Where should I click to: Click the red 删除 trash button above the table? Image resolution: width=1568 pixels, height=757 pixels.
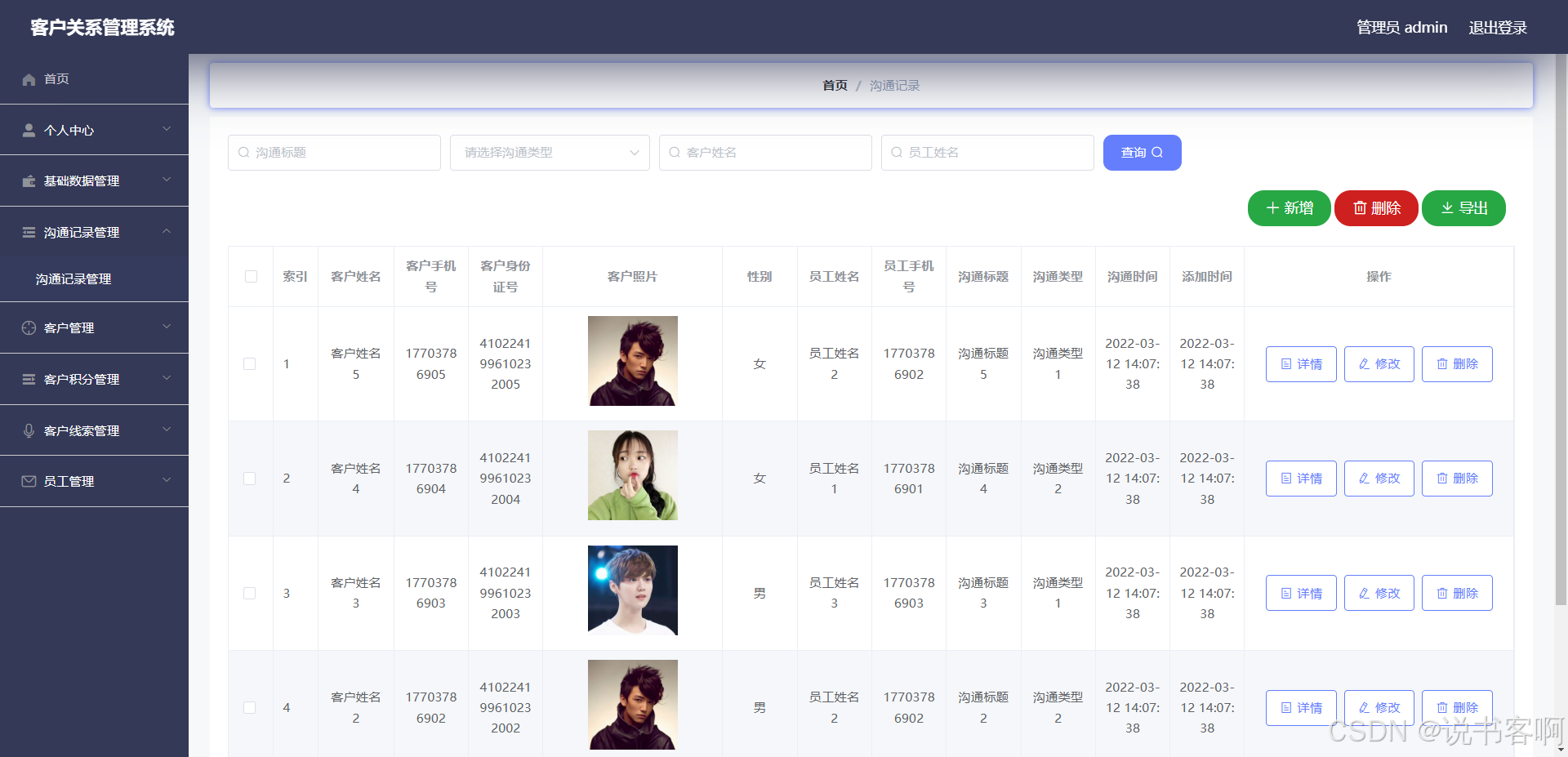(x=1376, y=208)
